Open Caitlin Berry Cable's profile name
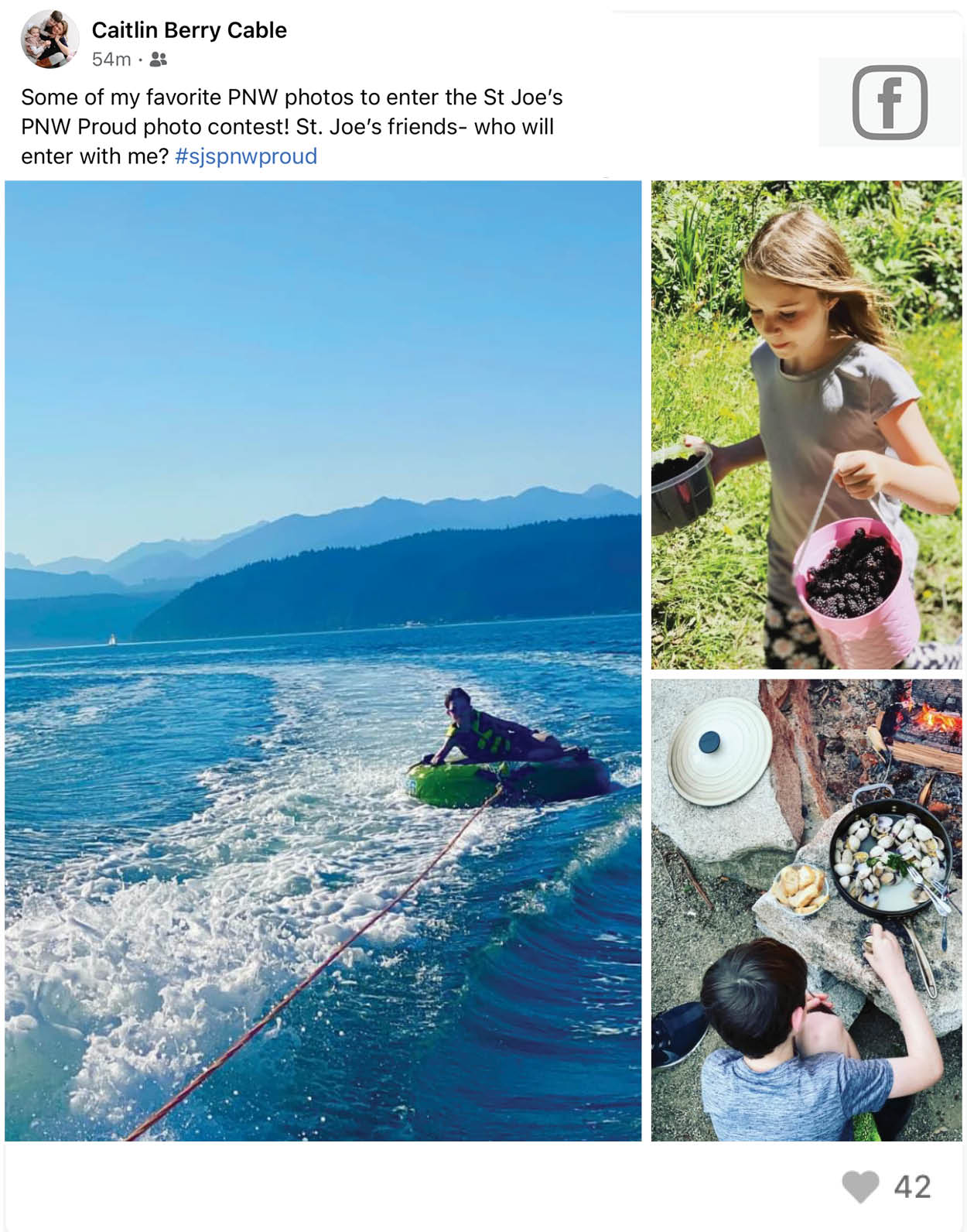This screenshot has height=1232, width=967. [x=190, y=30]
